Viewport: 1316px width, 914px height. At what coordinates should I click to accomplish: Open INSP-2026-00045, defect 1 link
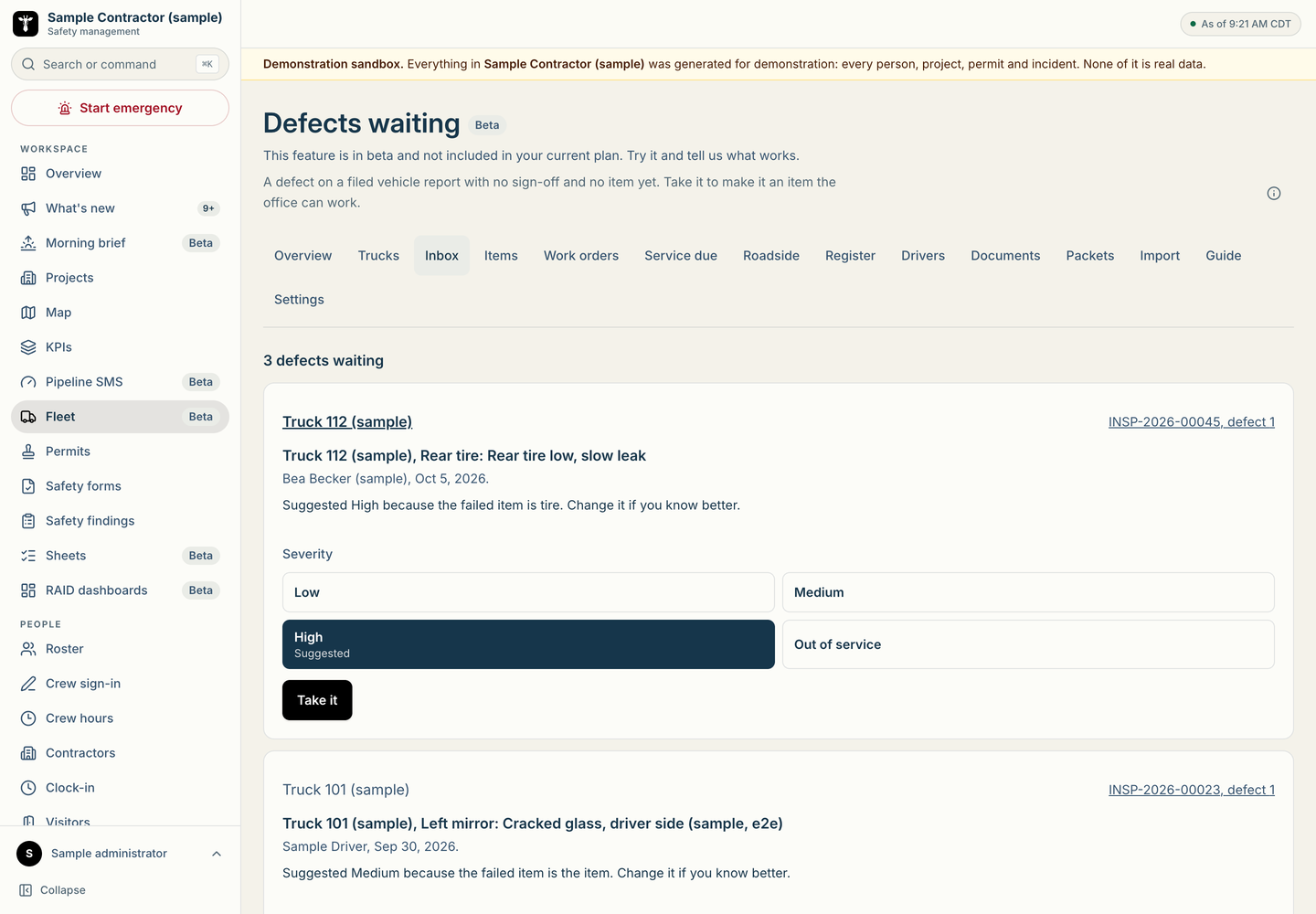coord(1192,421)
